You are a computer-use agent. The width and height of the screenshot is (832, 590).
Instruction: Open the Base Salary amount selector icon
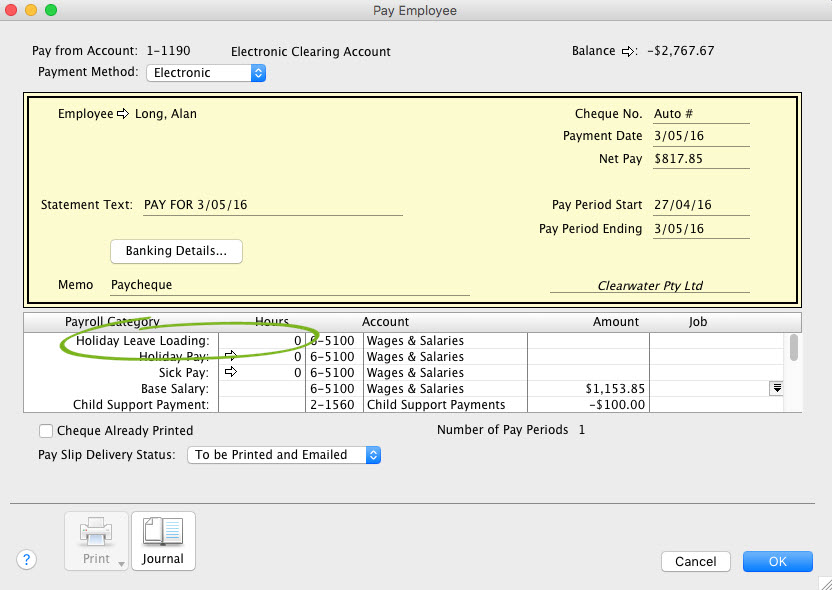coord(776,388)
